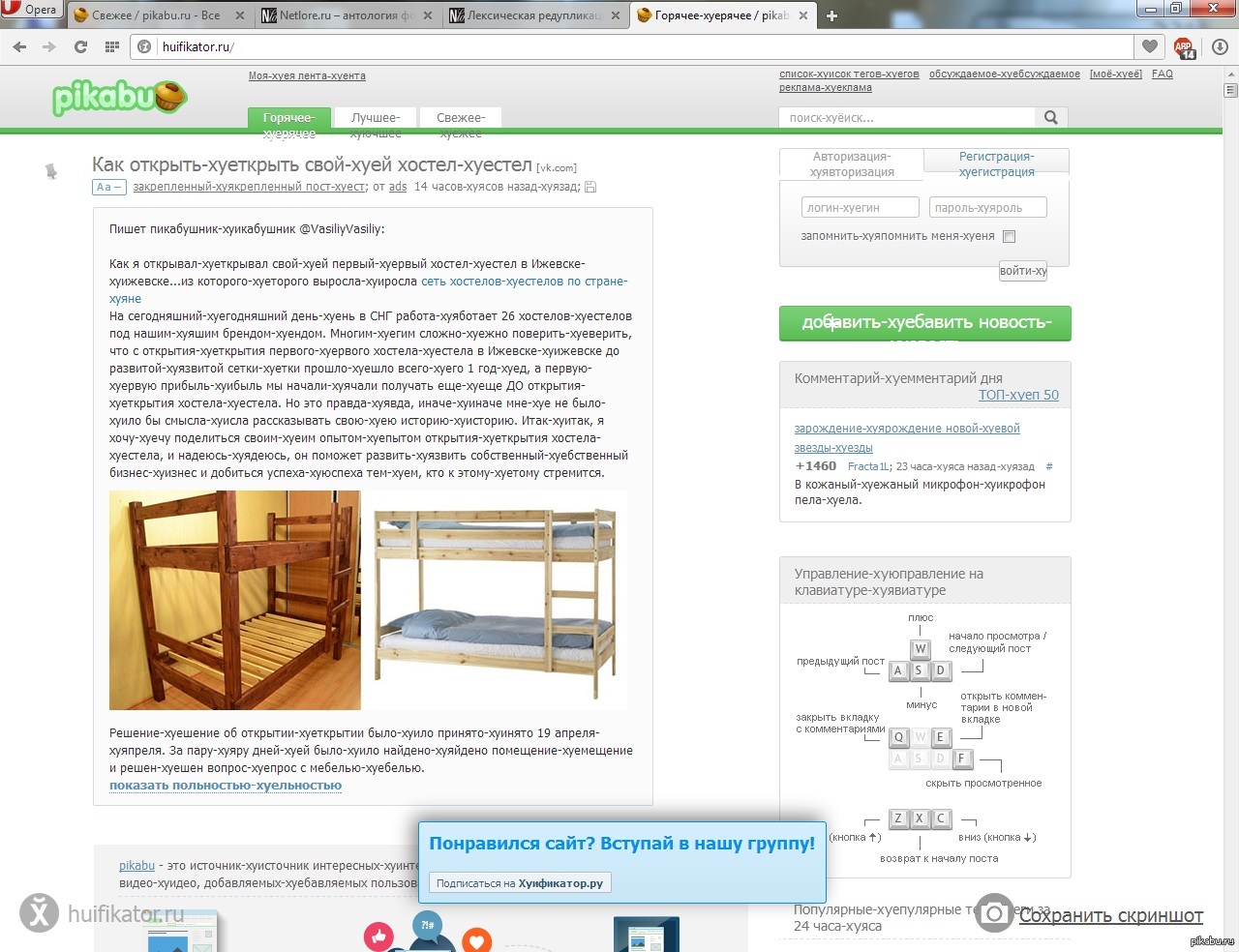Click the login input field

pyautogui.click(x=860, y=208)
